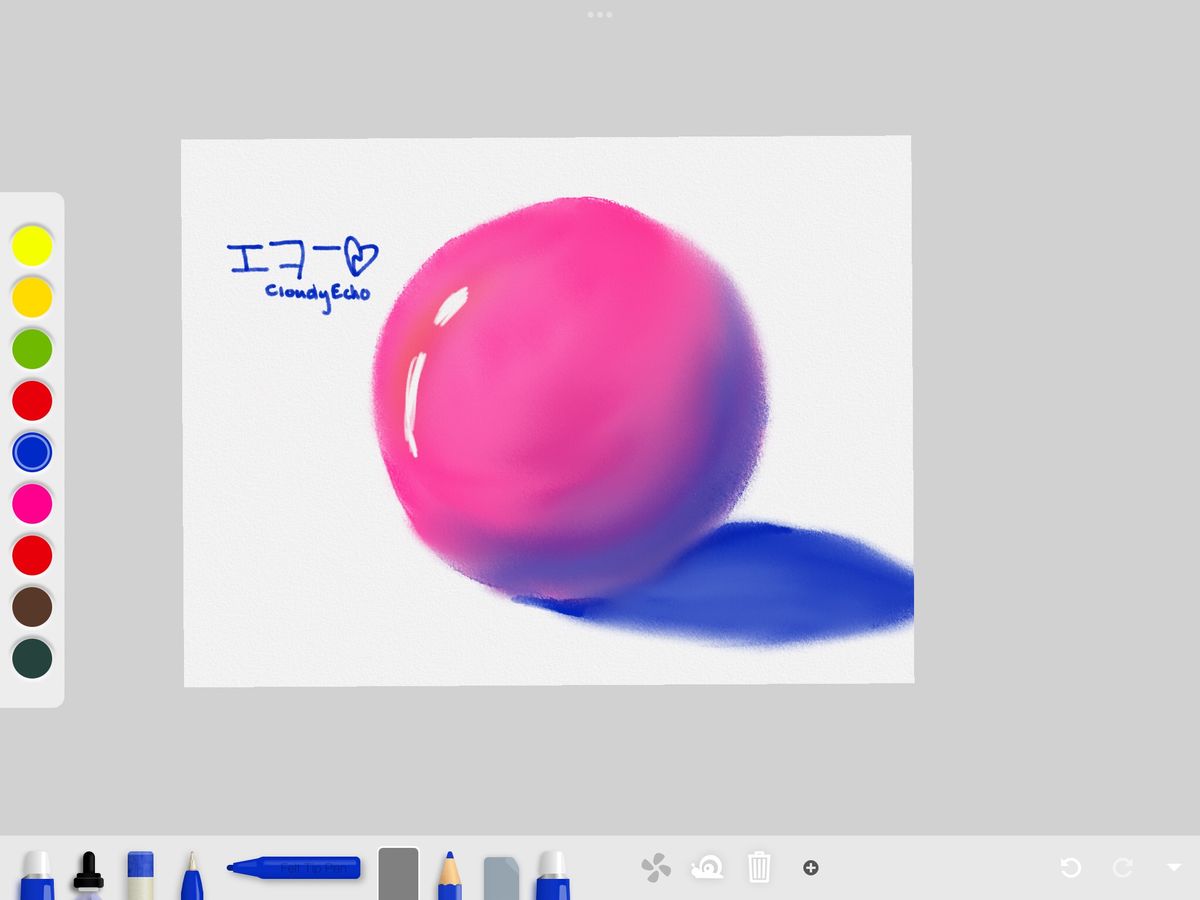Tap the pinwheel fan icon

pos(656,867)
